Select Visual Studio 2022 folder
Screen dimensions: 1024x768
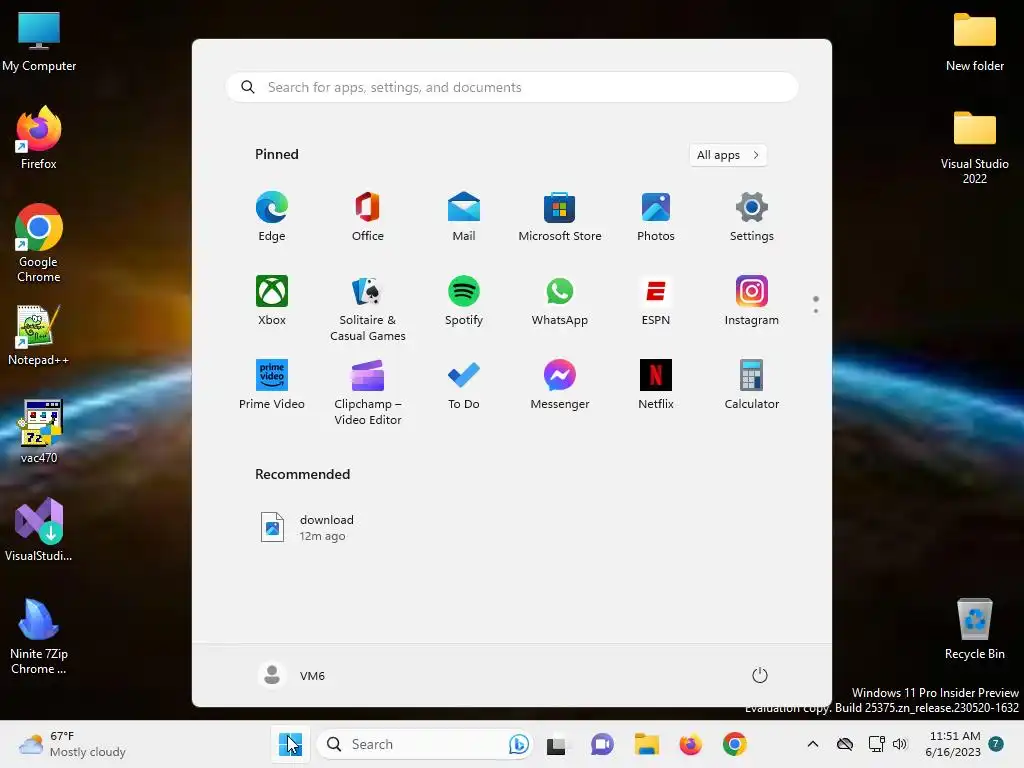pyautogui.click(x=974, y=148)
